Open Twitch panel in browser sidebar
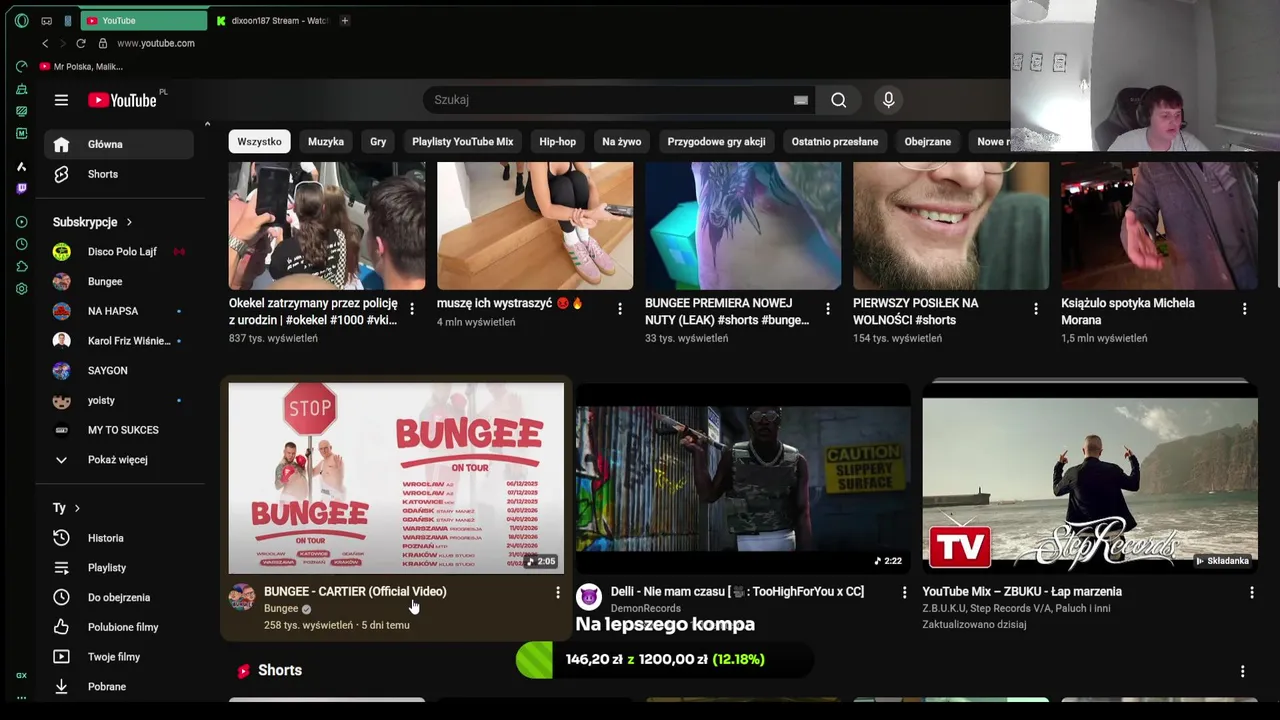Viewport: 1280px width, 720px height. pos(22,188)
